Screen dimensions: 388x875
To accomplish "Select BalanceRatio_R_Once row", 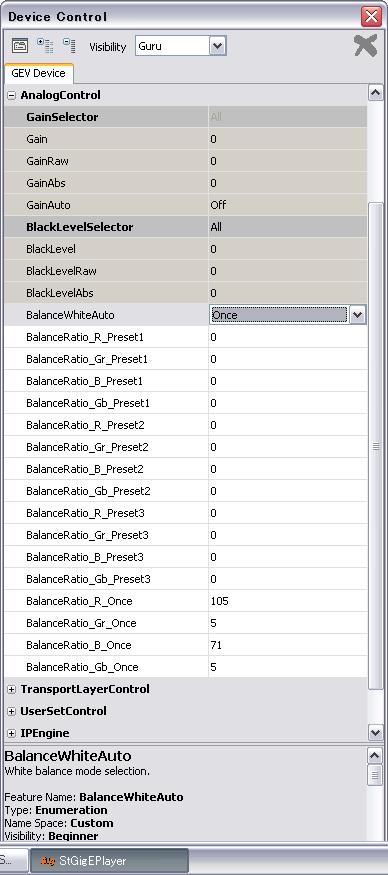I will [x=185, y=601].
